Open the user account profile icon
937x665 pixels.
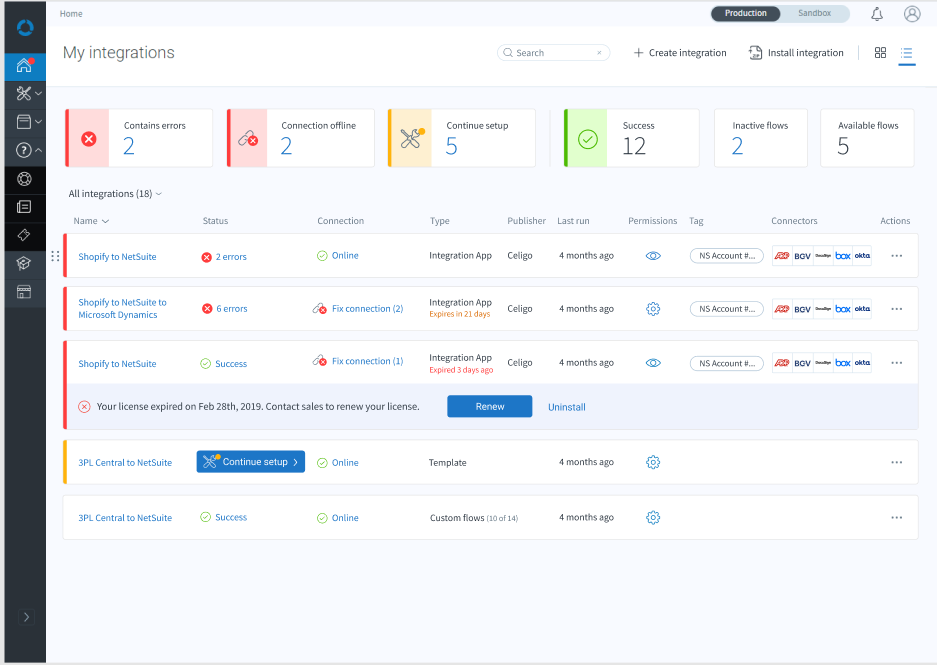click(x=912, y=14)
